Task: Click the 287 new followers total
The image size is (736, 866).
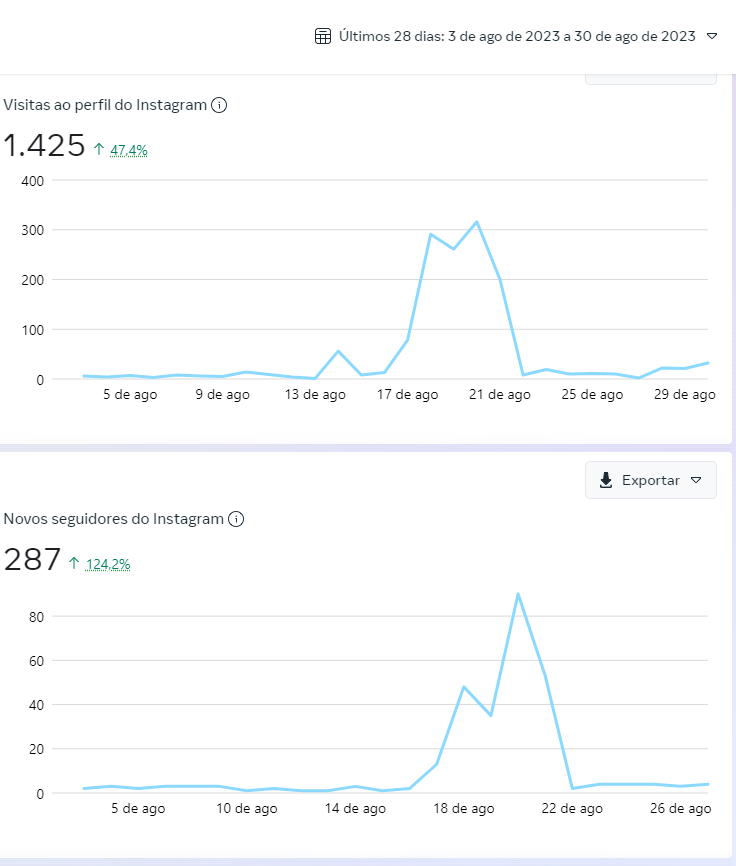Action: click(x=32, y=559)
